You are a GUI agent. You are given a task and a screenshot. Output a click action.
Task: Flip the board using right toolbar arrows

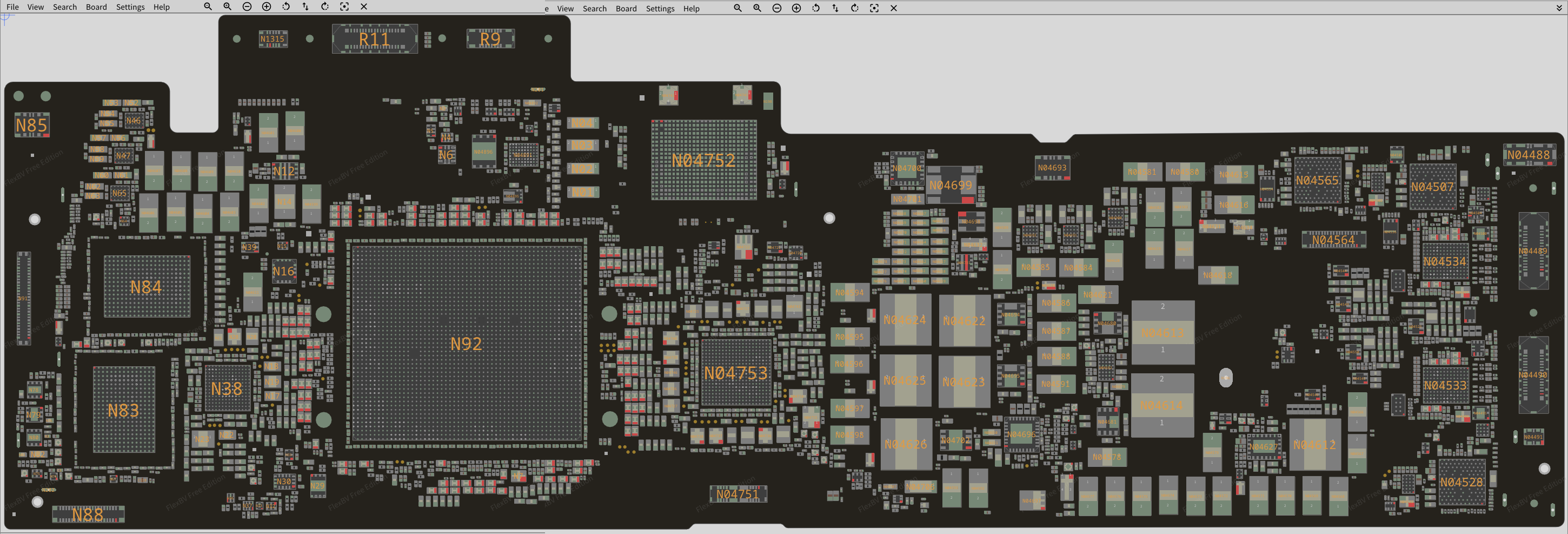pos(835,9)
